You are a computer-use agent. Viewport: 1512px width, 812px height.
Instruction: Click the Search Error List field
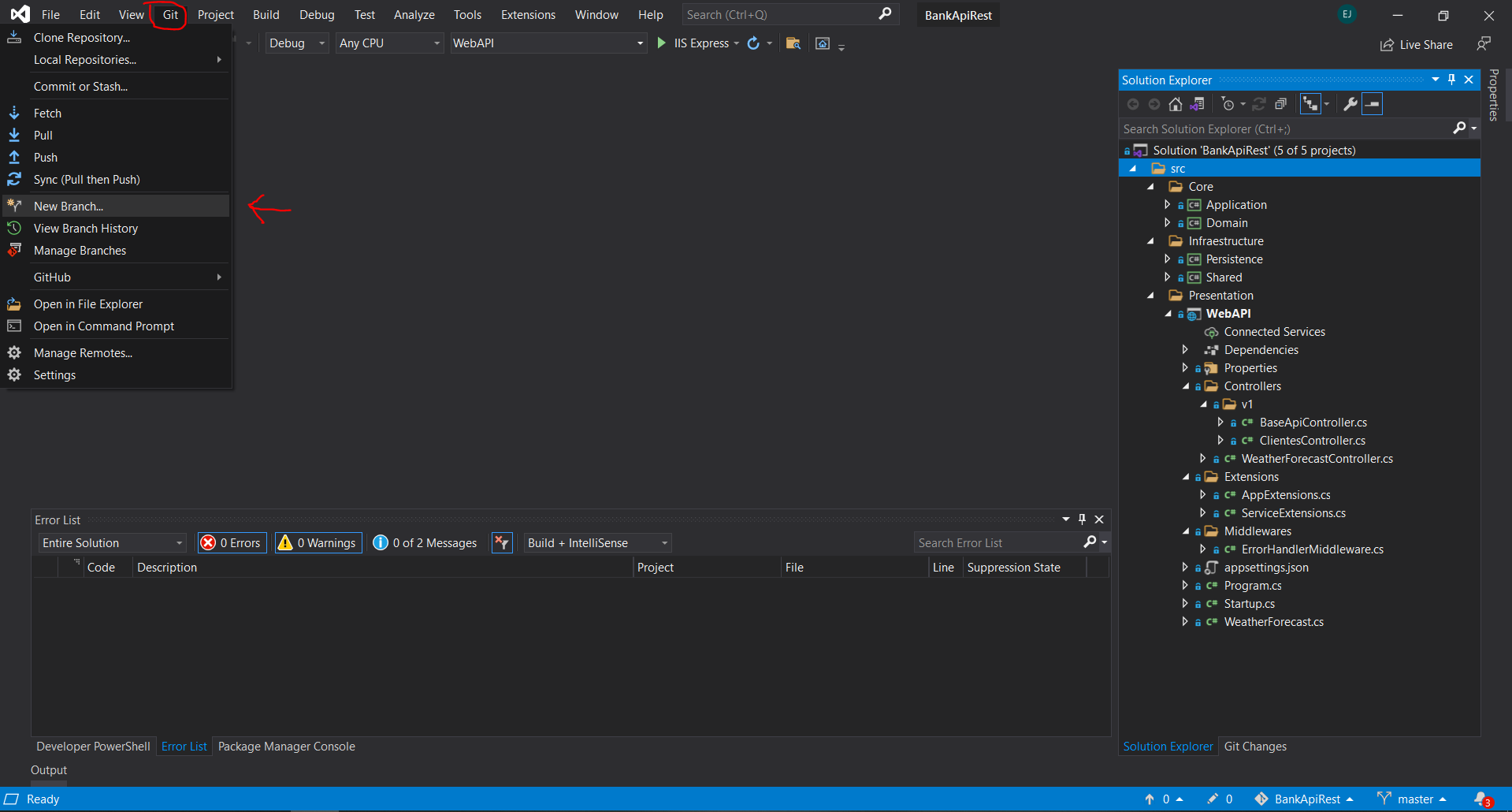998,543
